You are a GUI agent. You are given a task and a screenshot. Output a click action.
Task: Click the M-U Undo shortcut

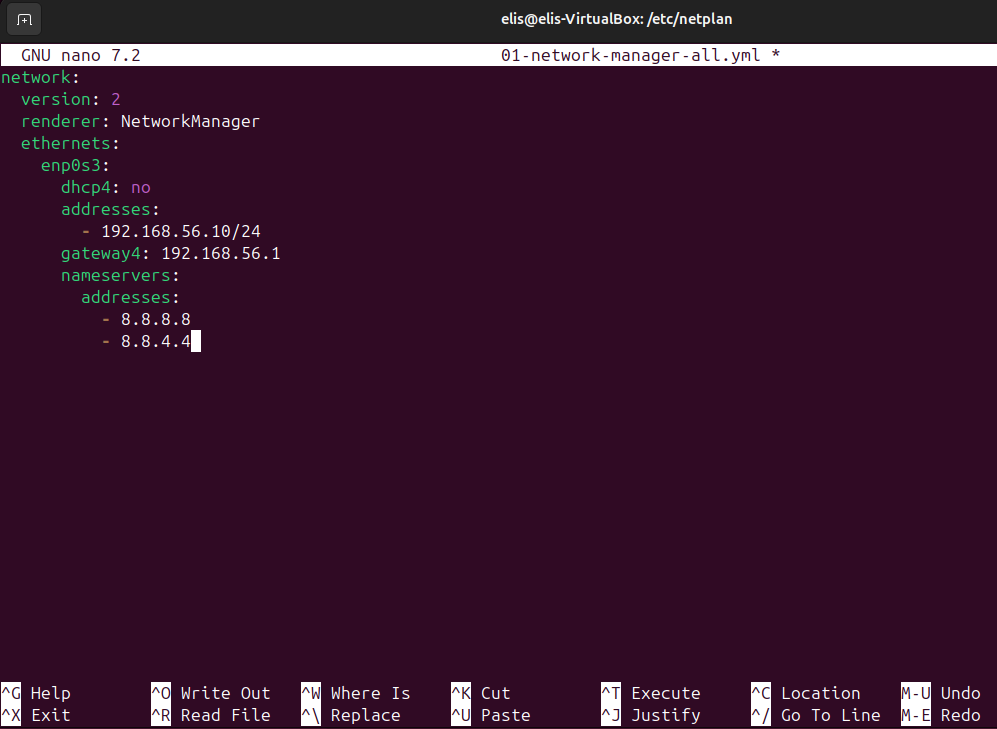tap(941, 693)
